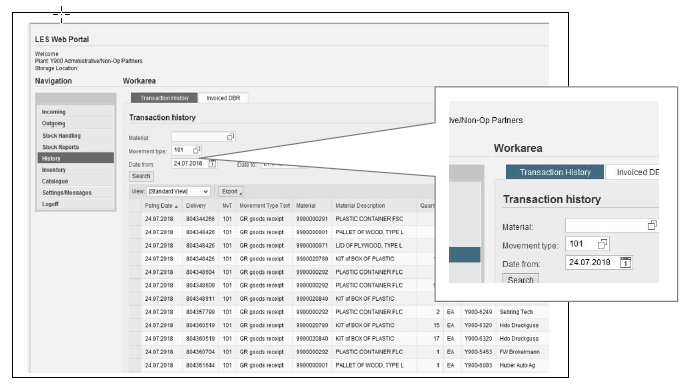Click material cell 9900000071
Screen dimensions: 695x387
tap(312, 246)
